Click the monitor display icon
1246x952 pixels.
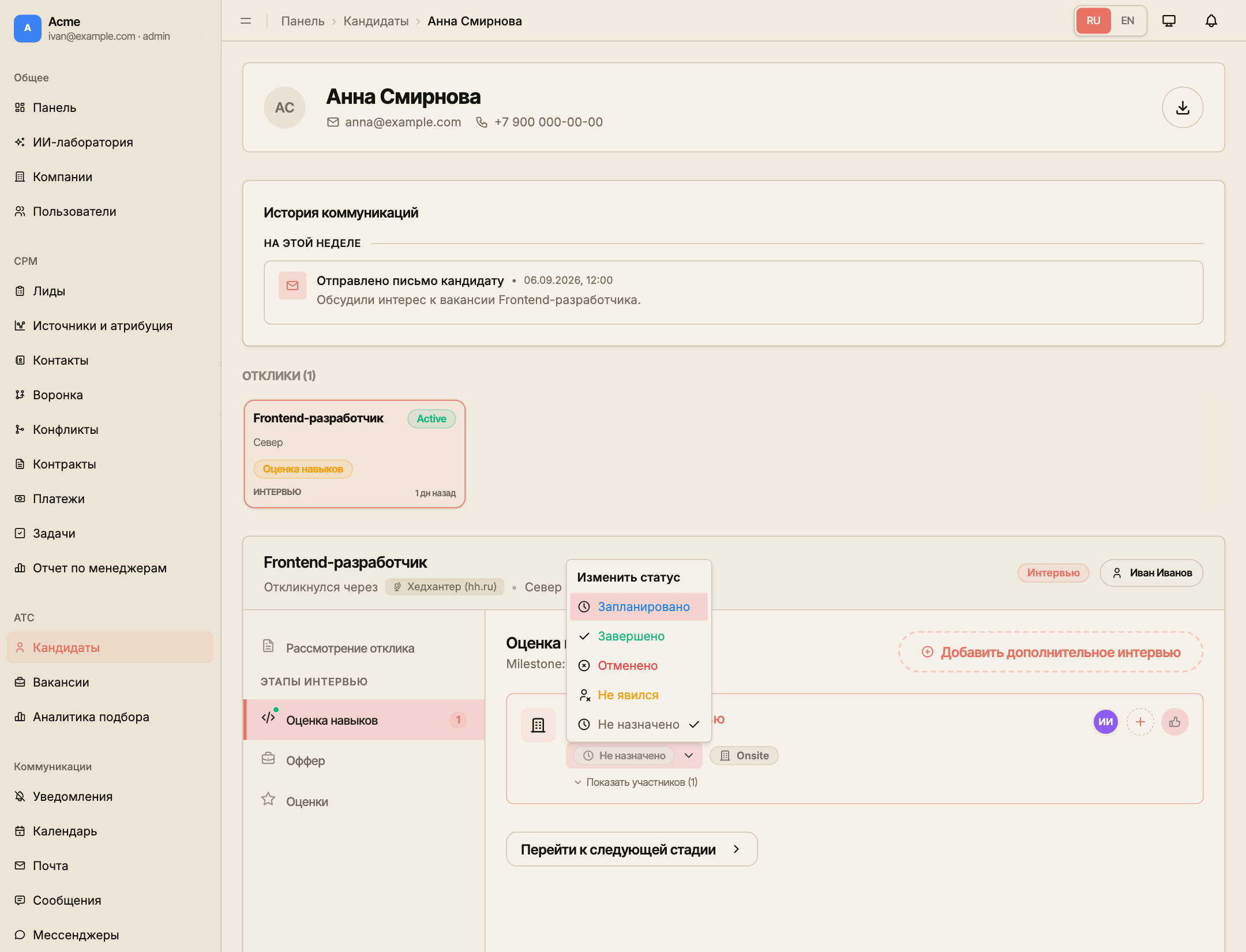(1169, 21)
